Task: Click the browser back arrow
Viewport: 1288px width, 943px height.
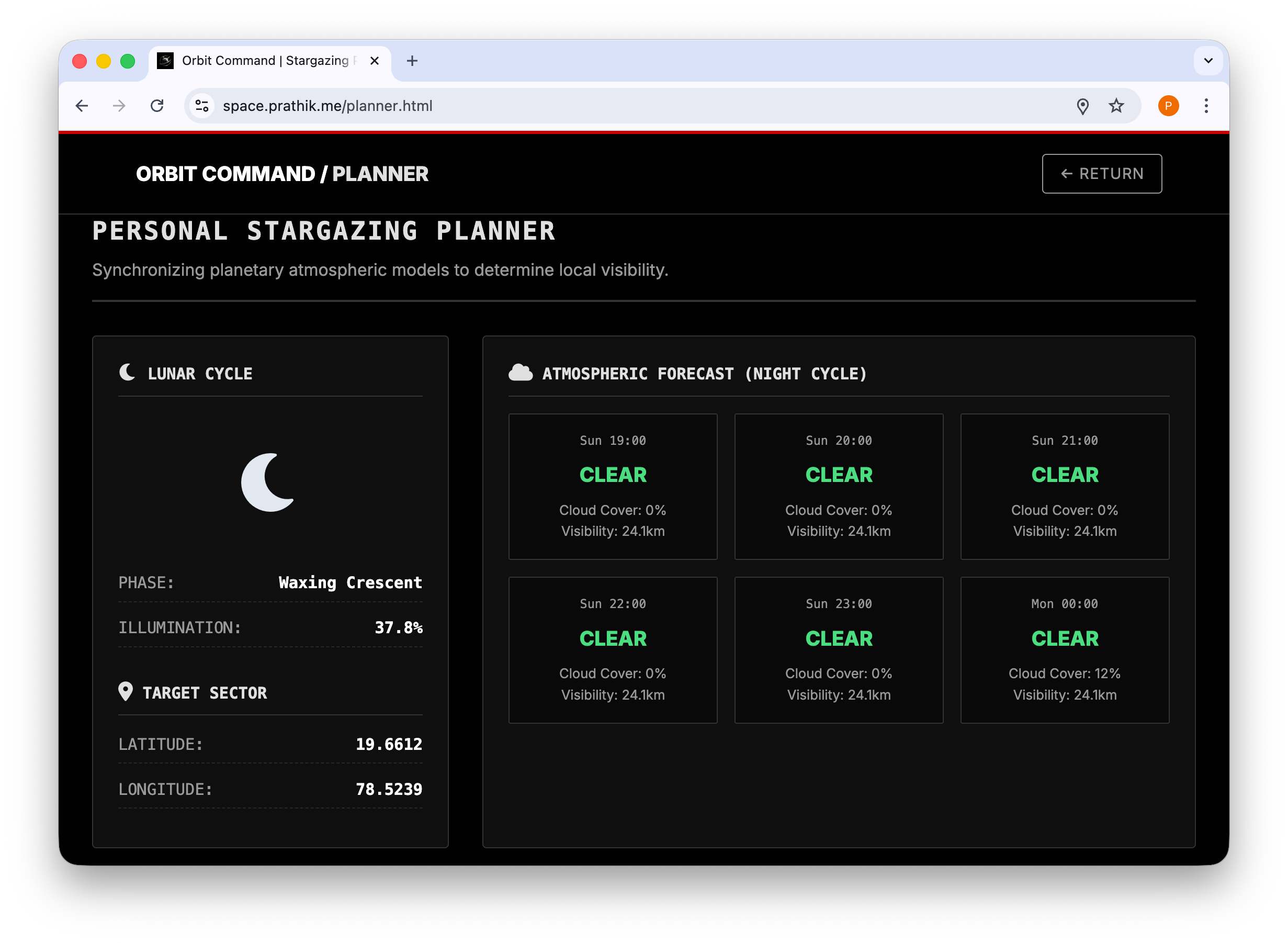Action: tap(82, 106)
